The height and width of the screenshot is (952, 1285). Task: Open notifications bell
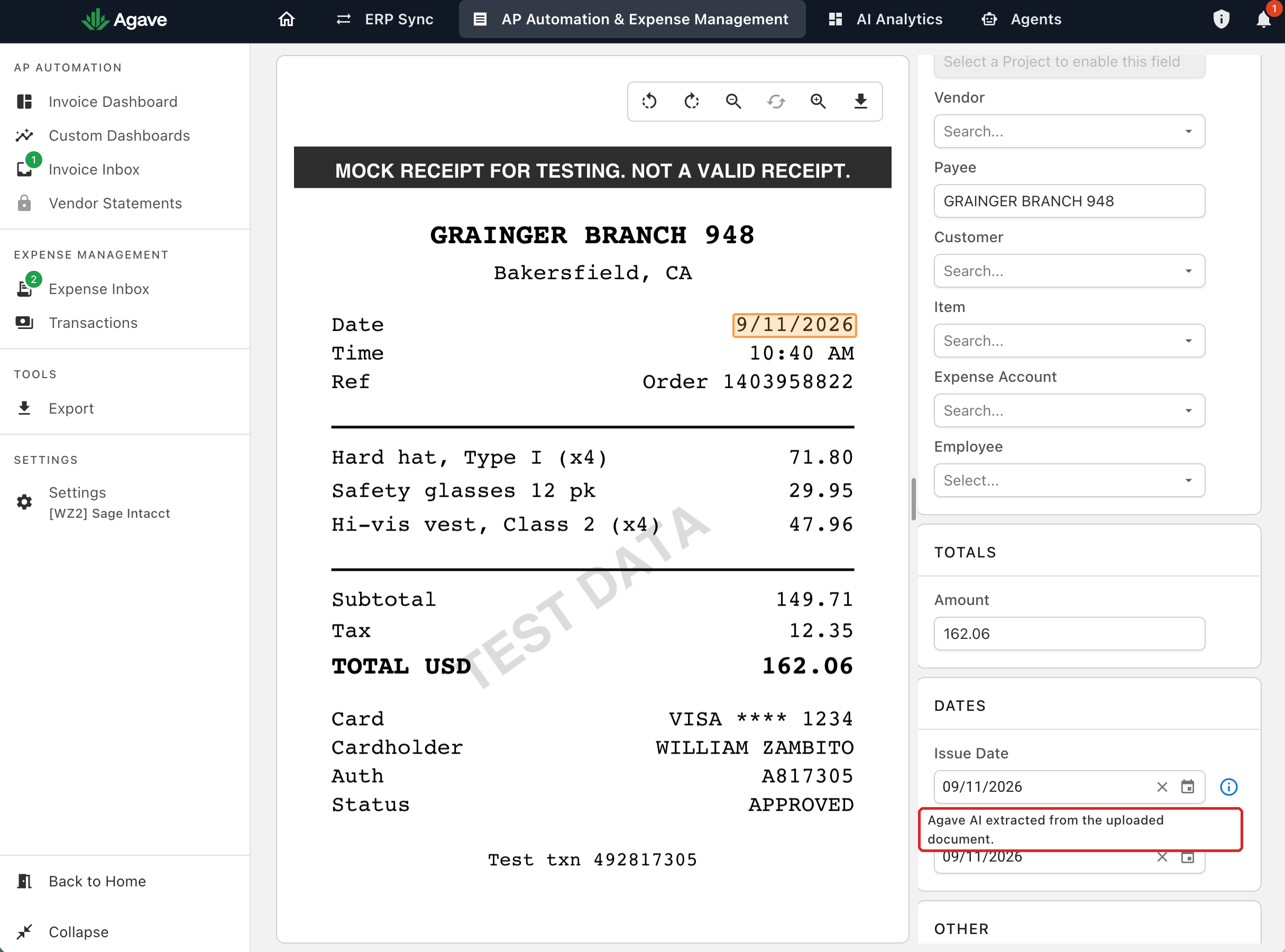pyautogui.click(x=1263, y=19)
